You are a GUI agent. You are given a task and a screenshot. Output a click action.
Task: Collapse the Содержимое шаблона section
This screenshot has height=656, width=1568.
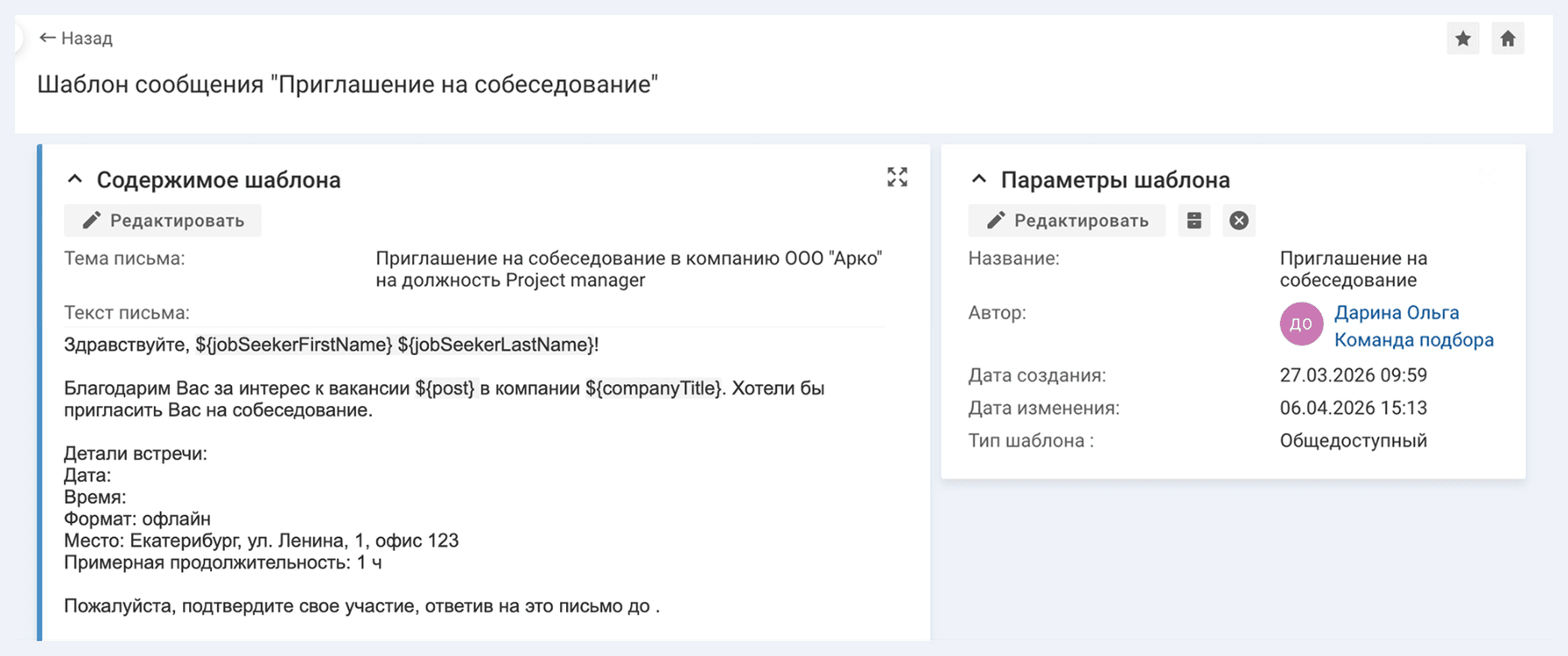pyautogui.click(x=75, y=179)
